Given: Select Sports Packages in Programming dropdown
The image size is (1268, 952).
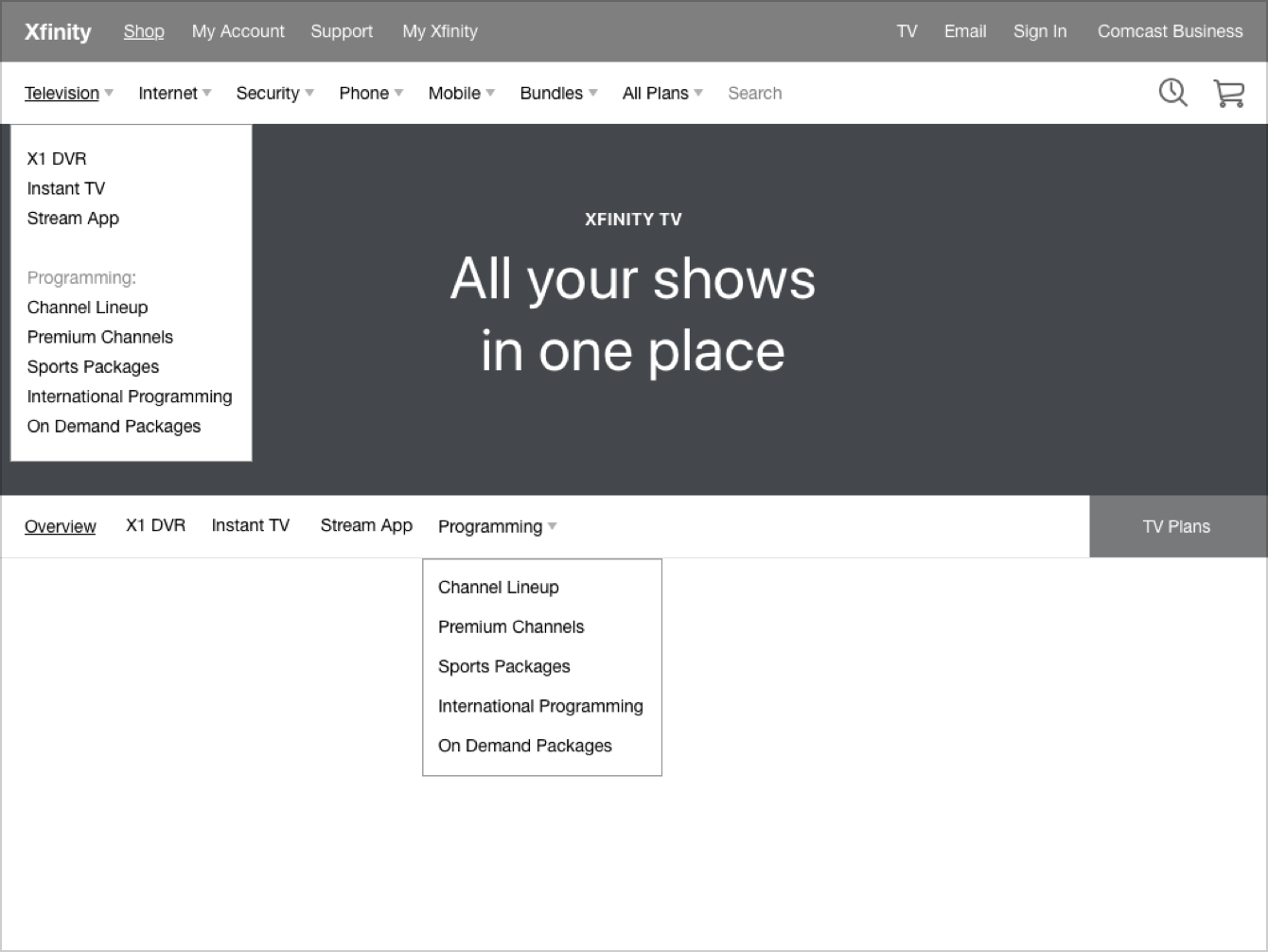Looking at the screenshot, I should (503, 666).
